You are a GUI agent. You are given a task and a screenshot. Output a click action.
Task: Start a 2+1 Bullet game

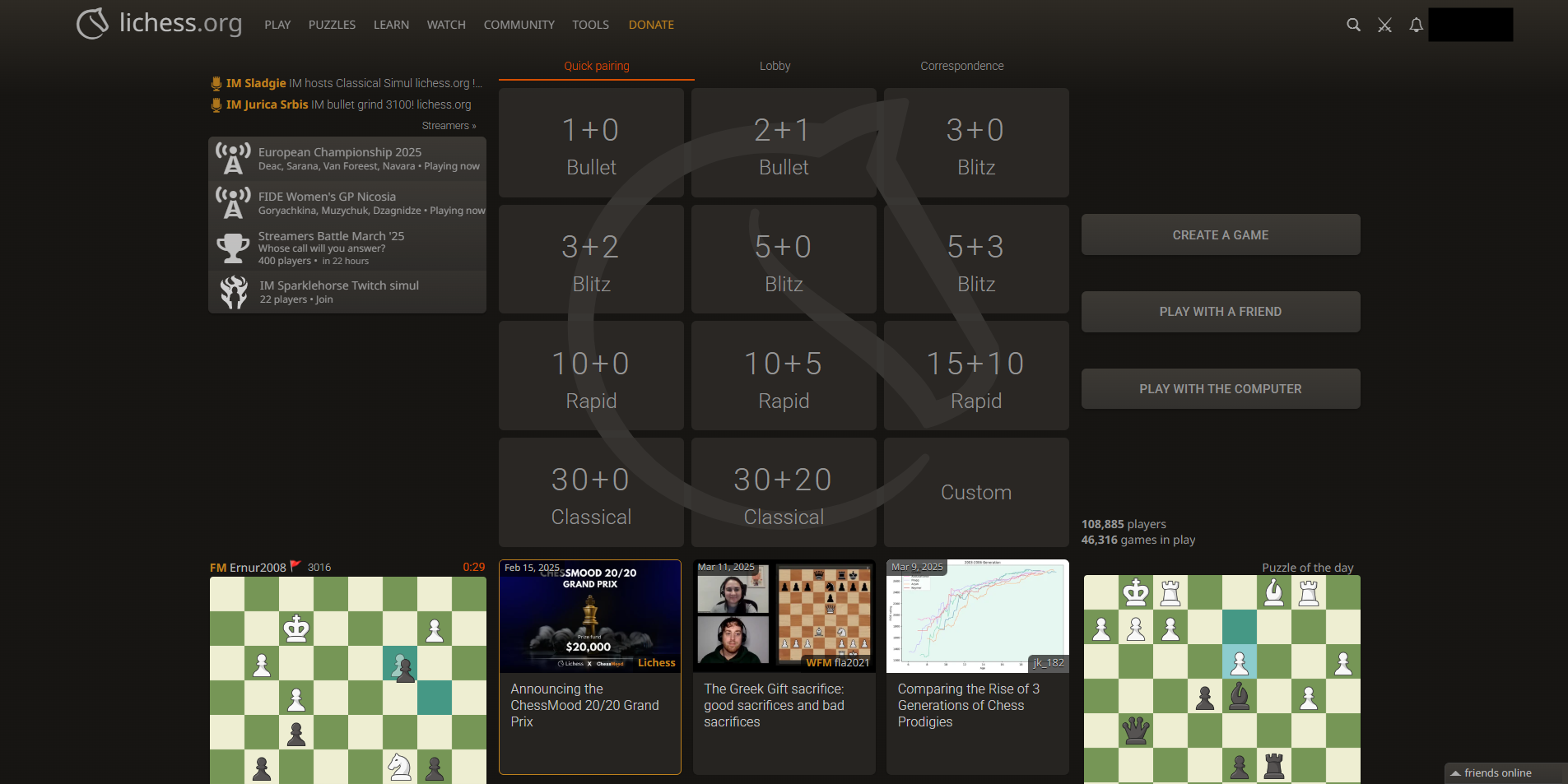pyautogui.click(x=784, y=143)
